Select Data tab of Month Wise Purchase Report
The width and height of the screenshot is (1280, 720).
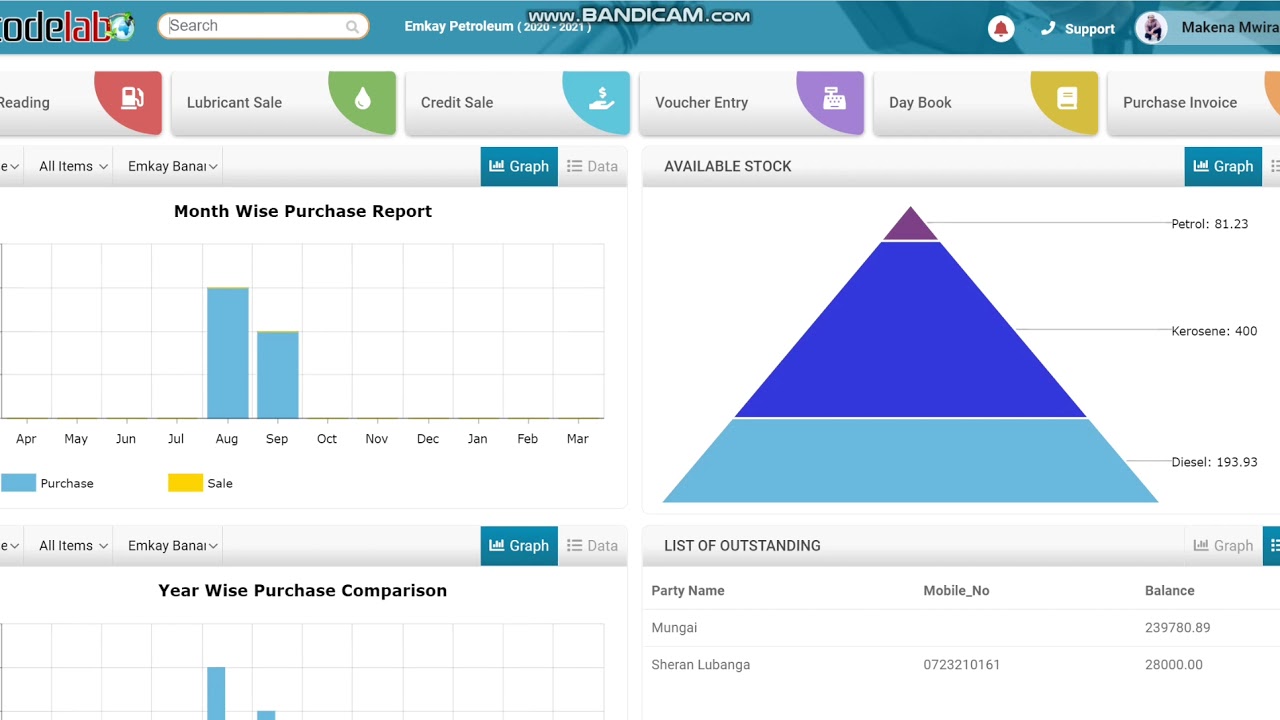592,166
